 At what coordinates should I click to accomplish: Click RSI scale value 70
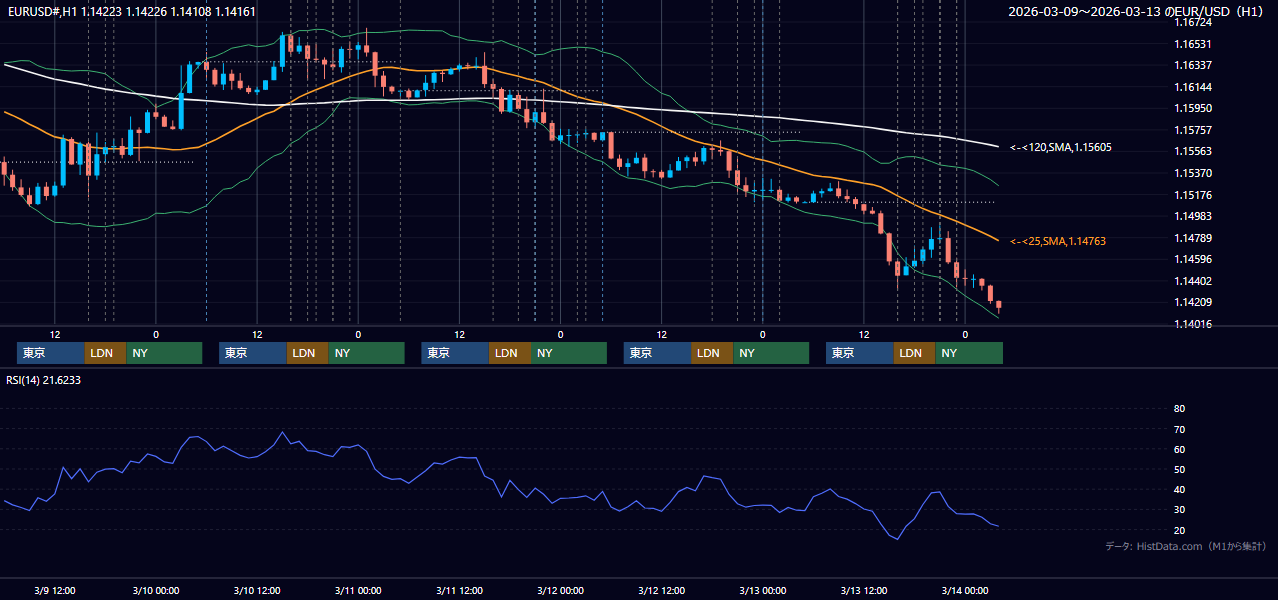tap(1179, 429)
